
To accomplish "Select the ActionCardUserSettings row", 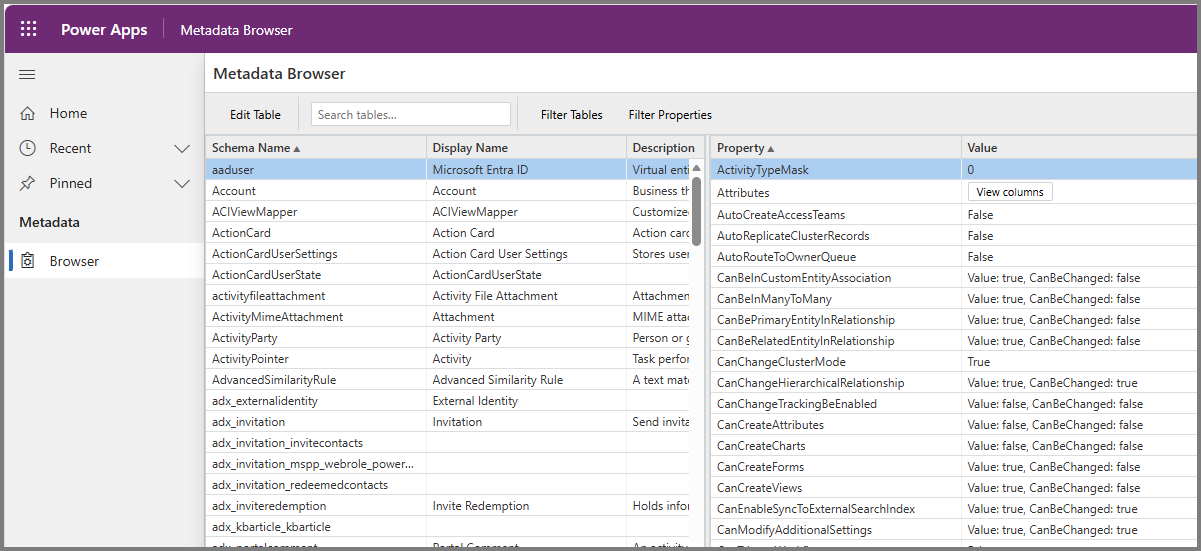I will (x=447, y=254).
